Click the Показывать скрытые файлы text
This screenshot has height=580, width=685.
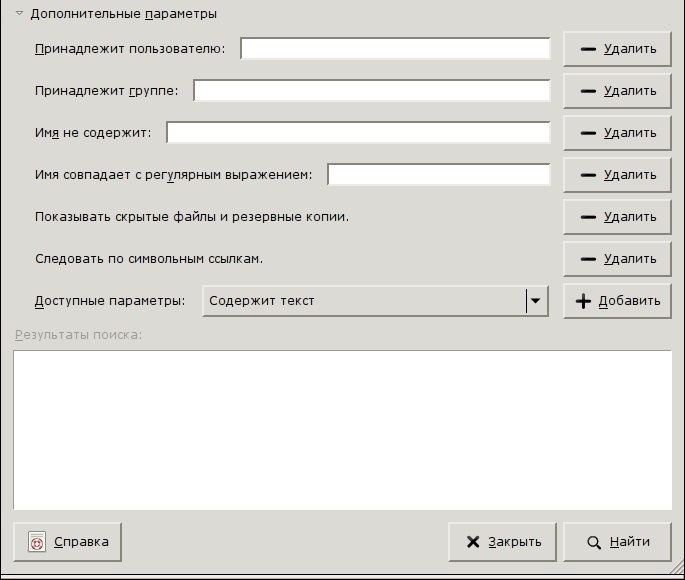pos(192,217)
